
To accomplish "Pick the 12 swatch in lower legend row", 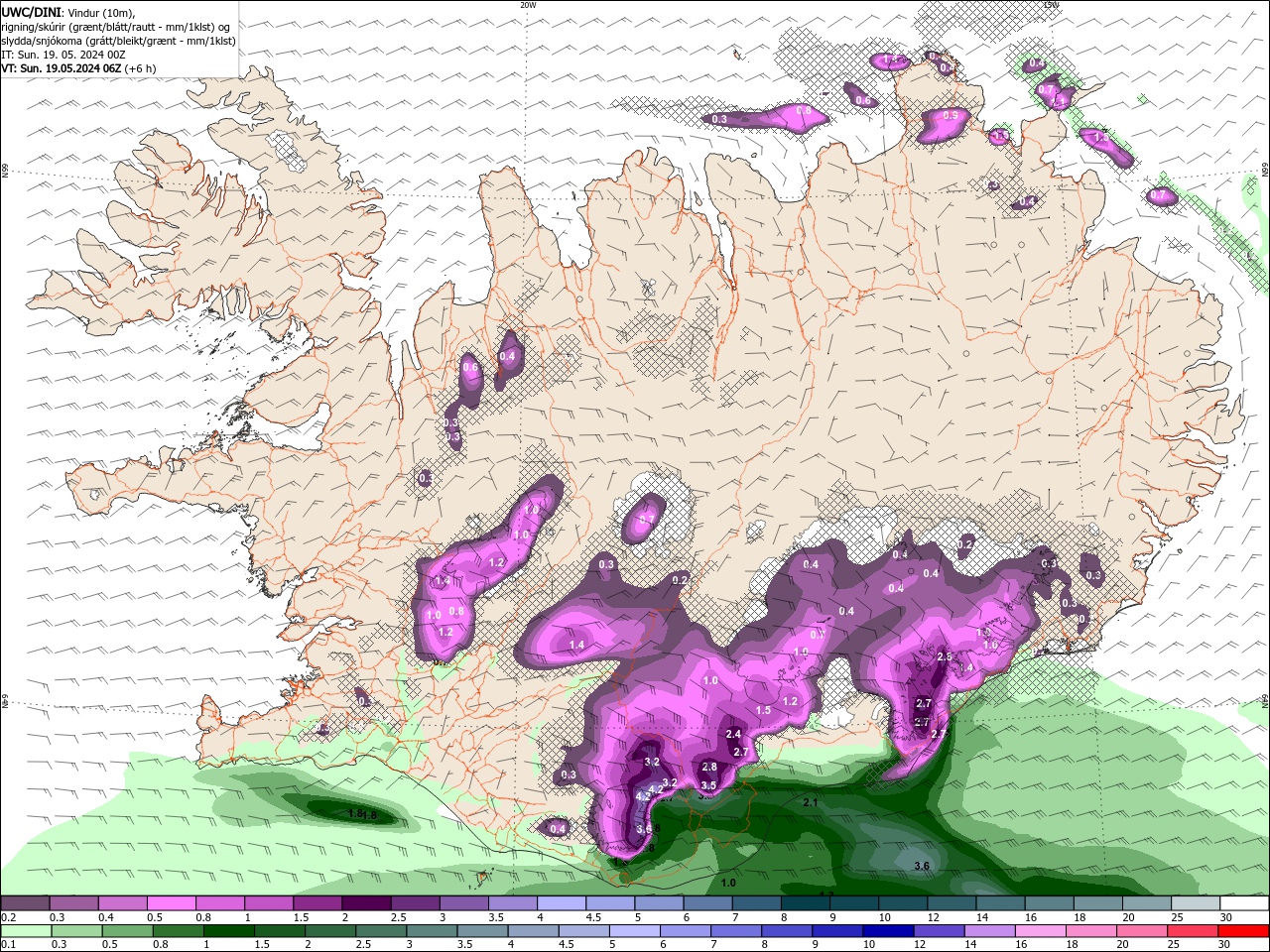I will coord(938,931).
